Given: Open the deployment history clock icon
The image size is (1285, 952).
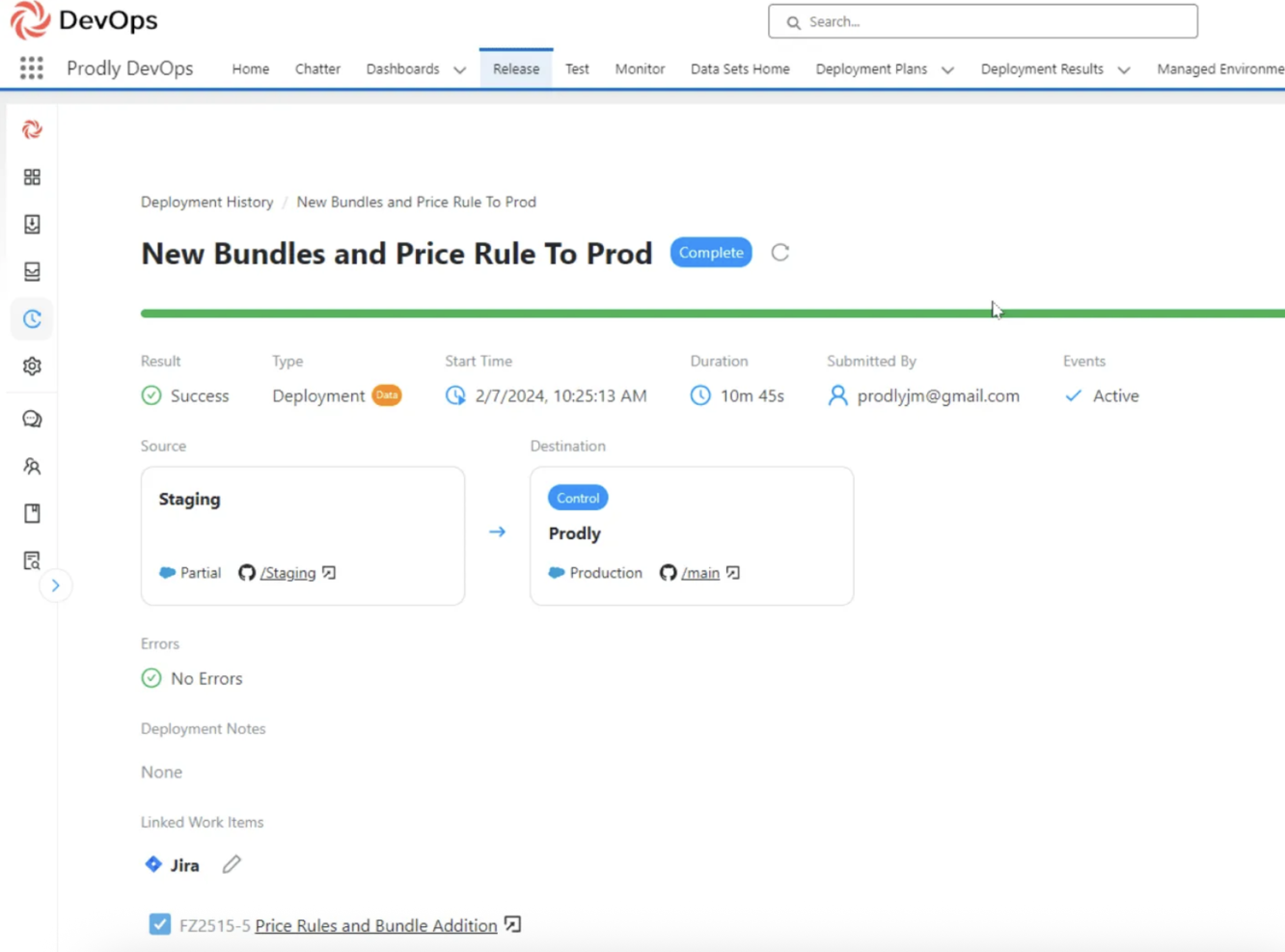Looking at the screenshot, I should [32, 318].
